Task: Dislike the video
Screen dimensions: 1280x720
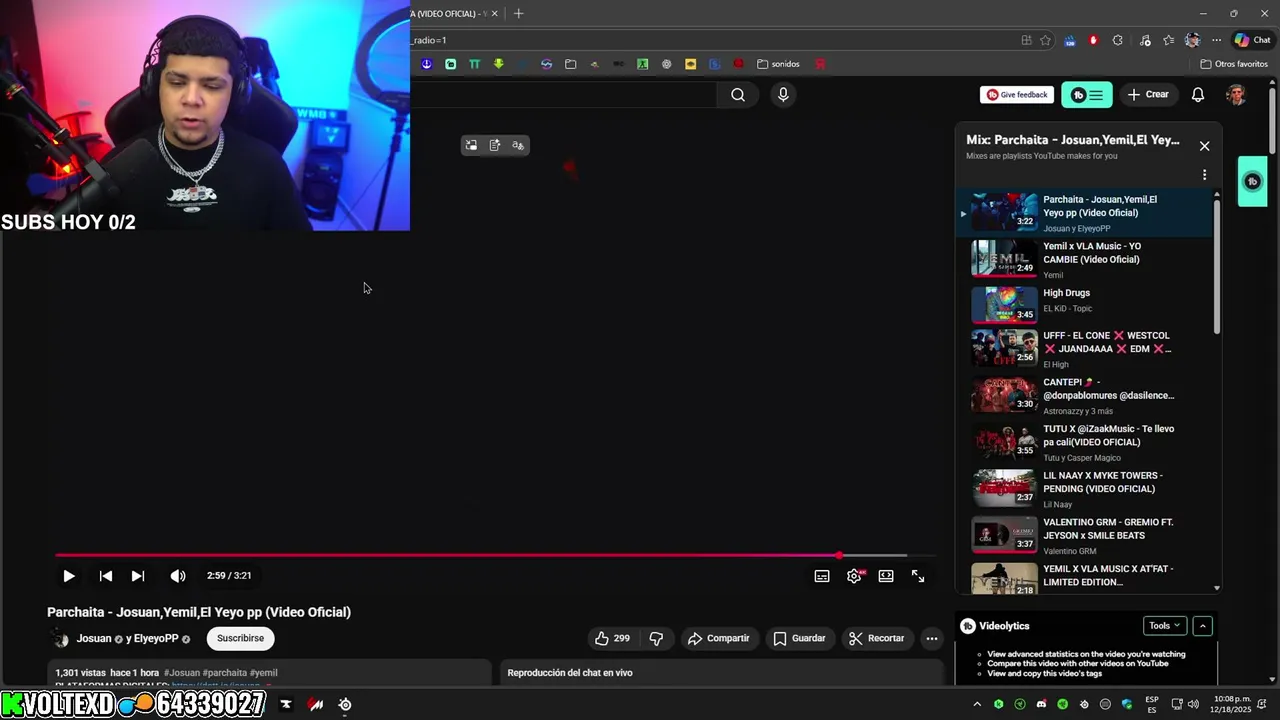Action: (x=656, y=638)
